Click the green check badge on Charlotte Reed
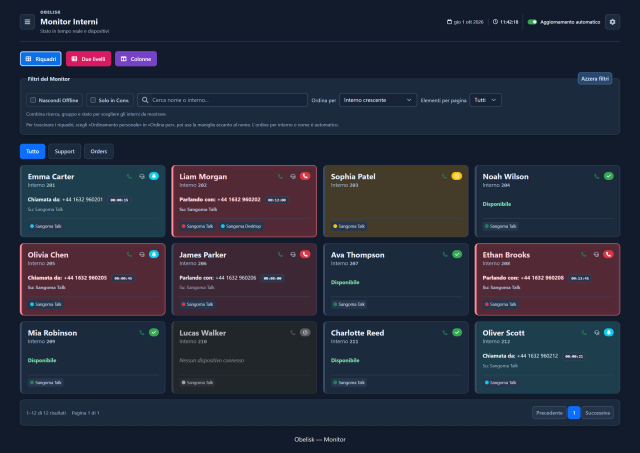The height and width of the screenshot is (453, 640). pos(457,332)
